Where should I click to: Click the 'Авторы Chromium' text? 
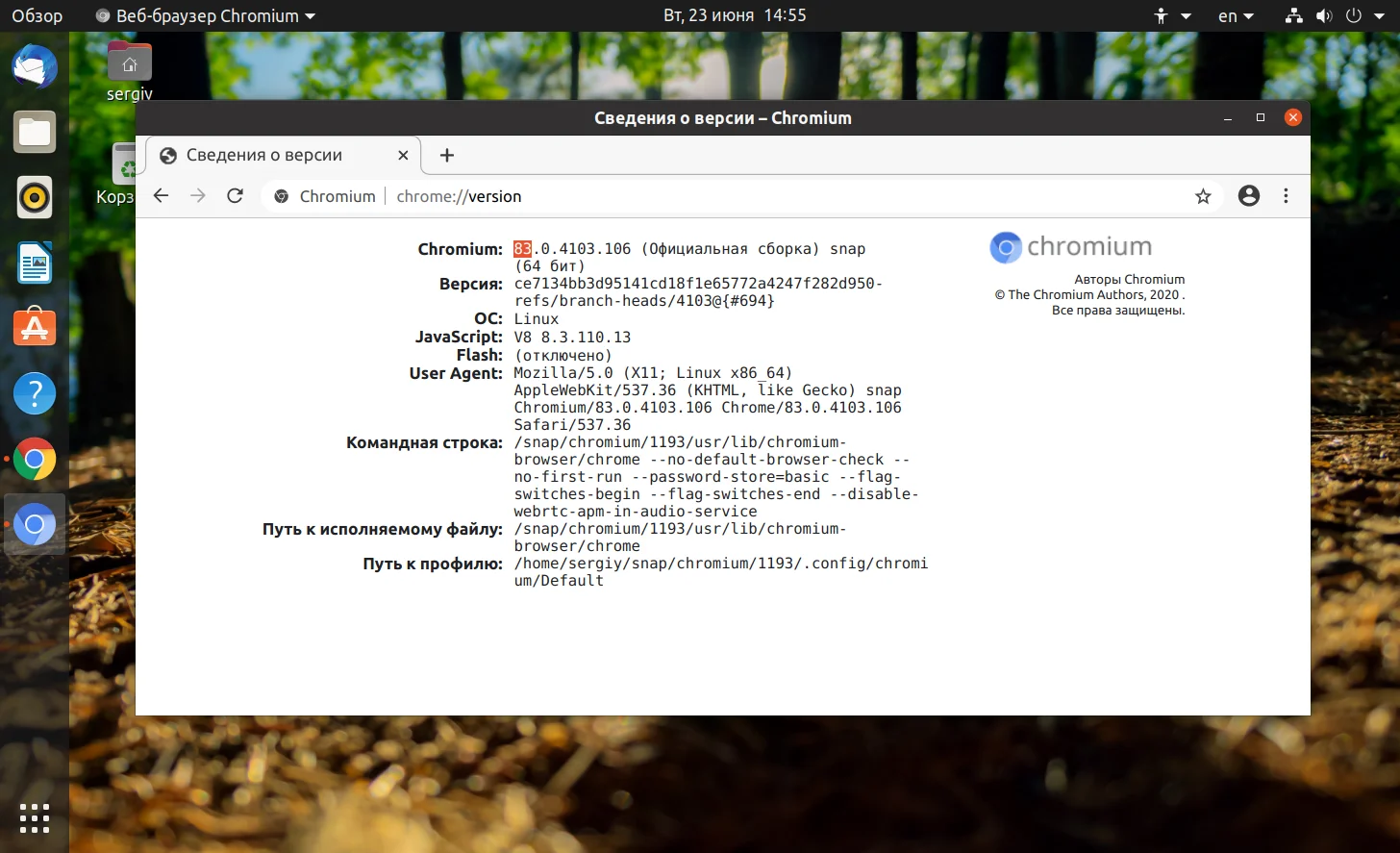1129,280
